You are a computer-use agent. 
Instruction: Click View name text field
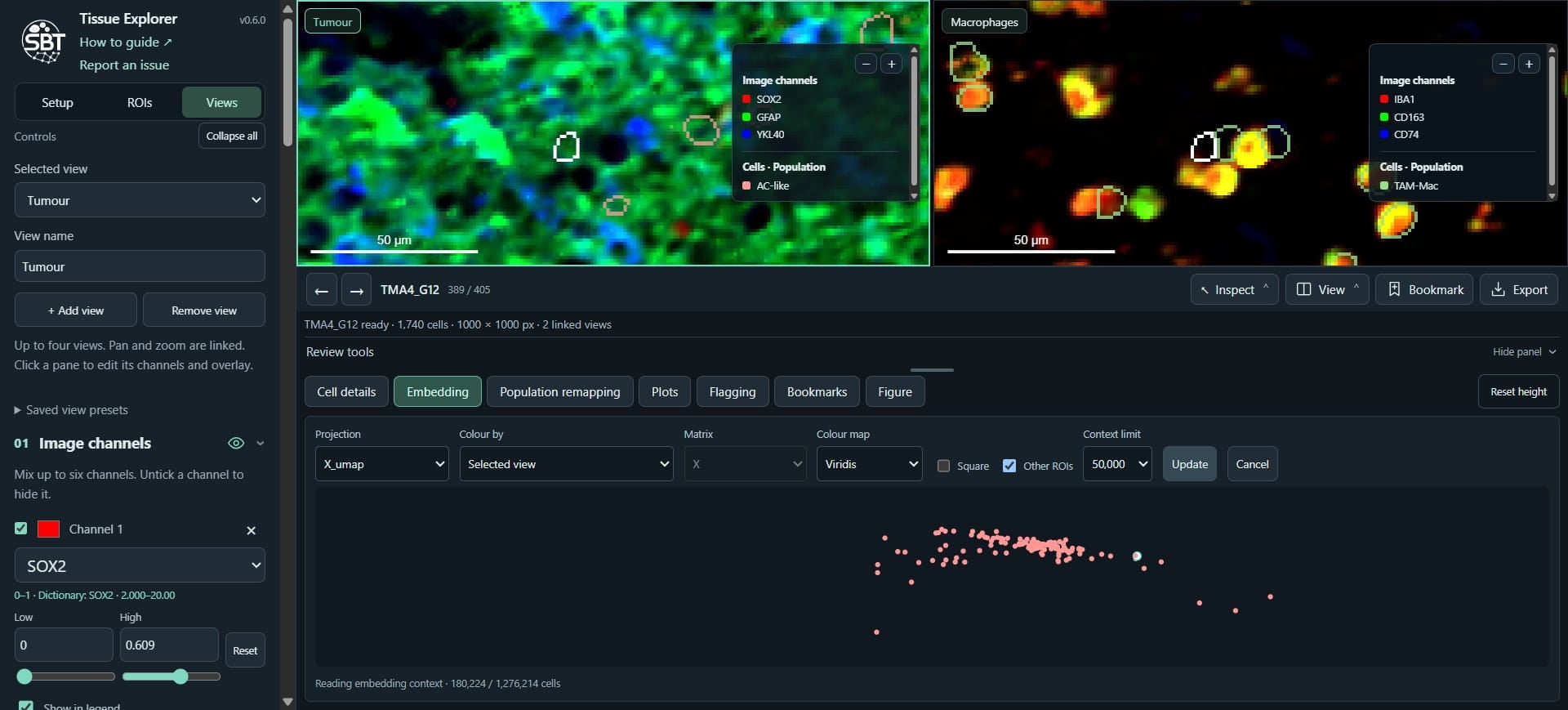click(140, 266)
